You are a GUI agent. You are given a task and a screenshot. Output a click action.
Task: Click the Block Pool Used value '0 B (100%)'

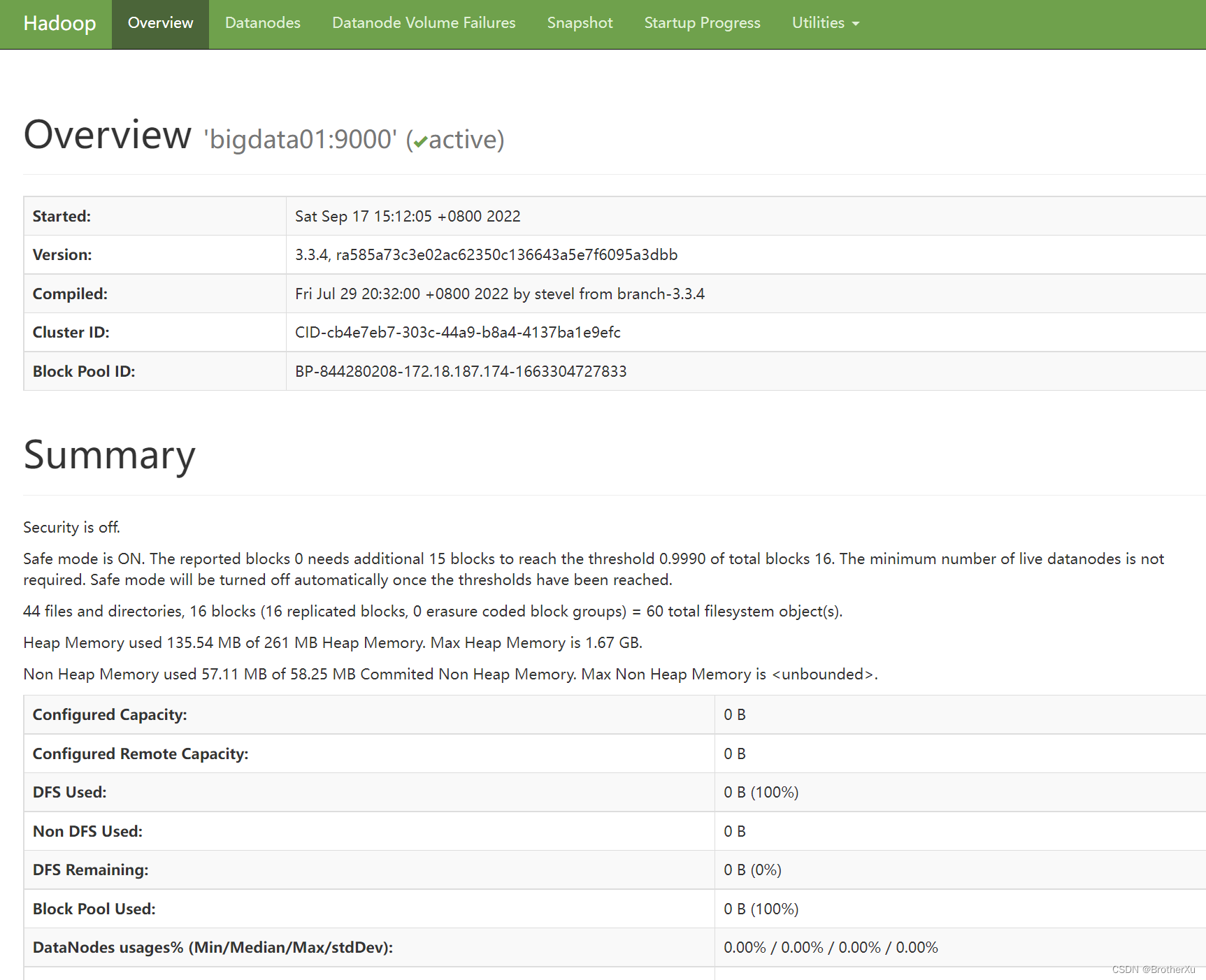point(761,909)
